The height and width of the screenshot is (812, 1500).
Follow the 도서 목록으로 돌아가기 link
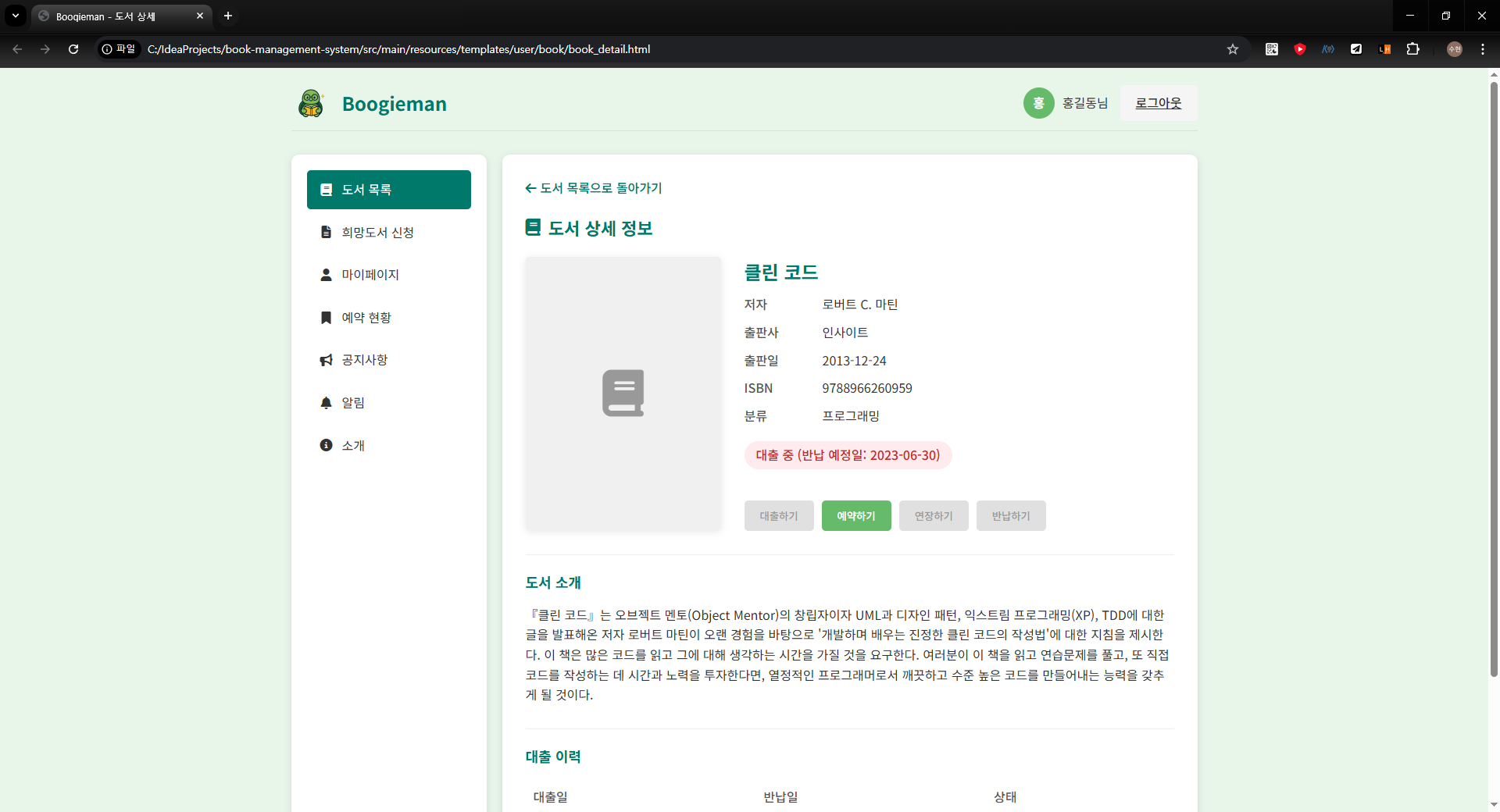click(594, 188)
